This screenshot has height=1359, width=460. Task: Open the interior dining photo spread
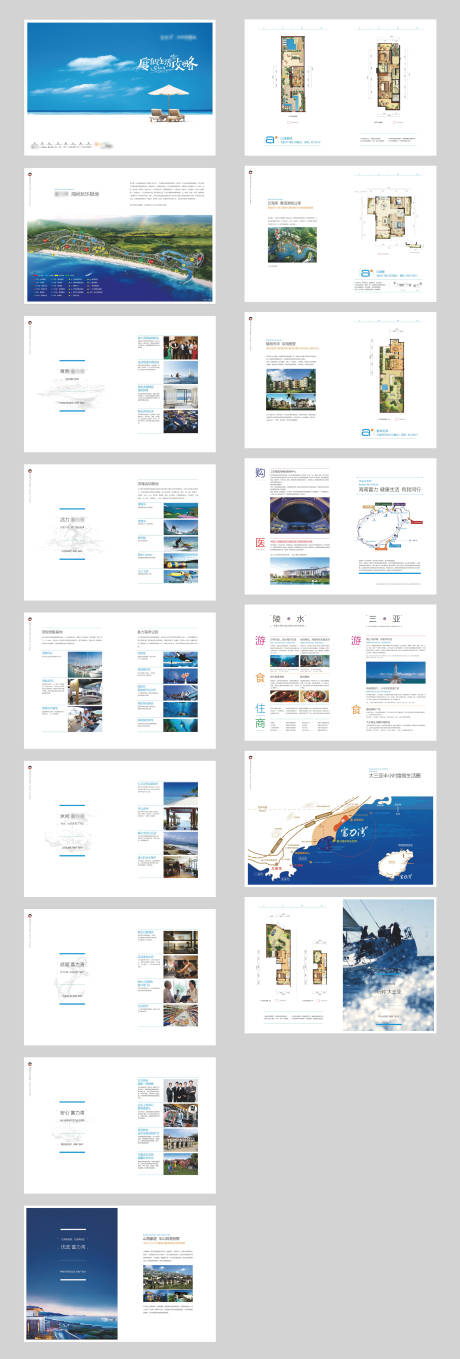tap(120, 976)
